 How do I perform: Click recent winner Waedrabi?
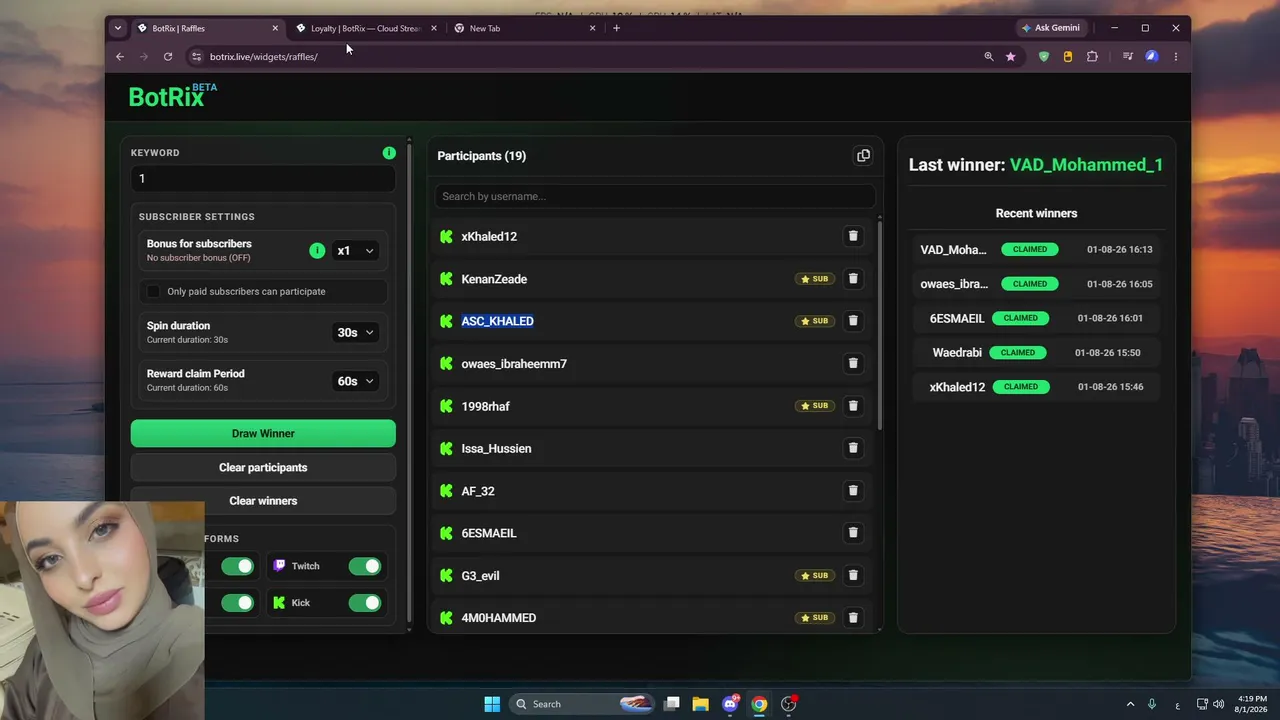coord(957,352)
